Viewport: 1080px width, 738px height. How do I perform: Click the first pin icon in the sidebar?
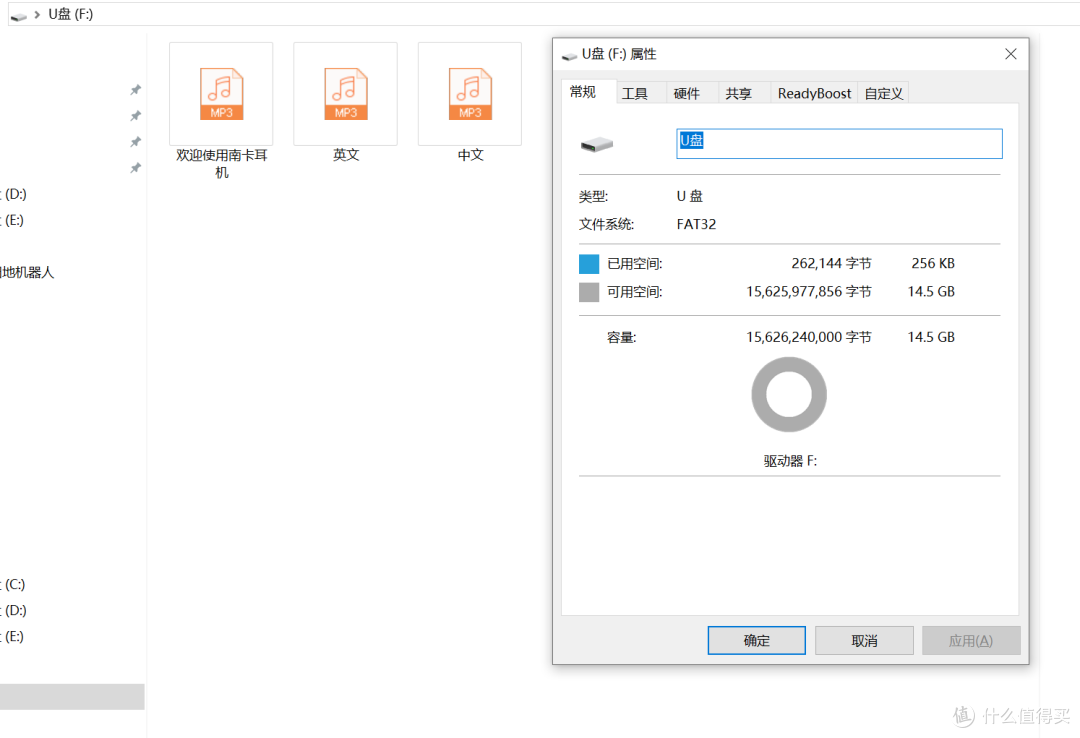point(136,90)
